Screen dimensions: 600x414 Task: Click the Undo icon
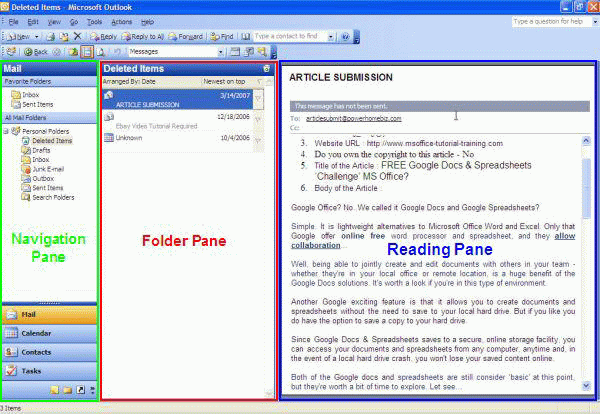click(117, 52)
